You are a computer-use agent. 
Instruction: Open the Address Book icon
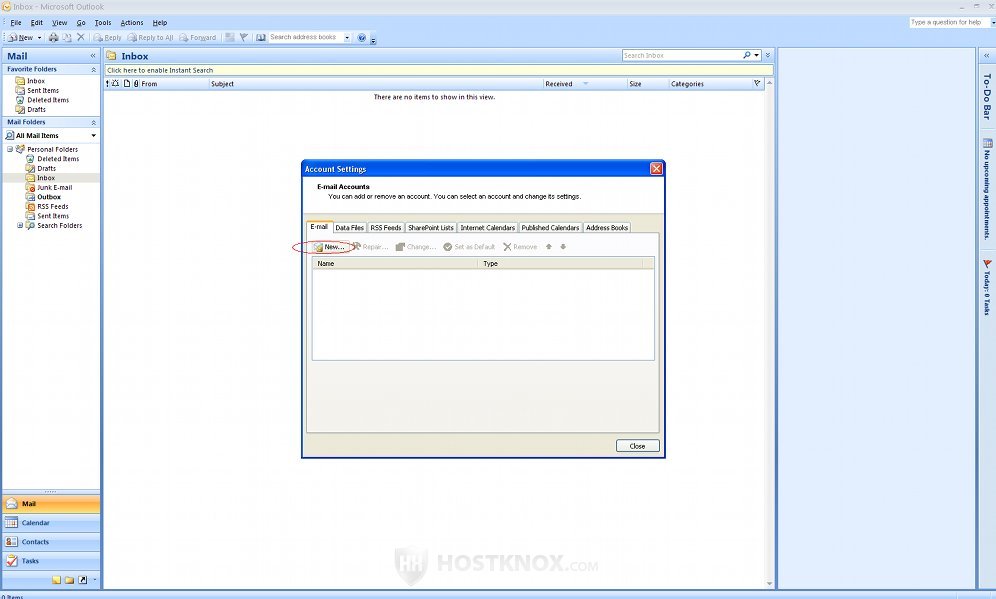click(261, 37)
